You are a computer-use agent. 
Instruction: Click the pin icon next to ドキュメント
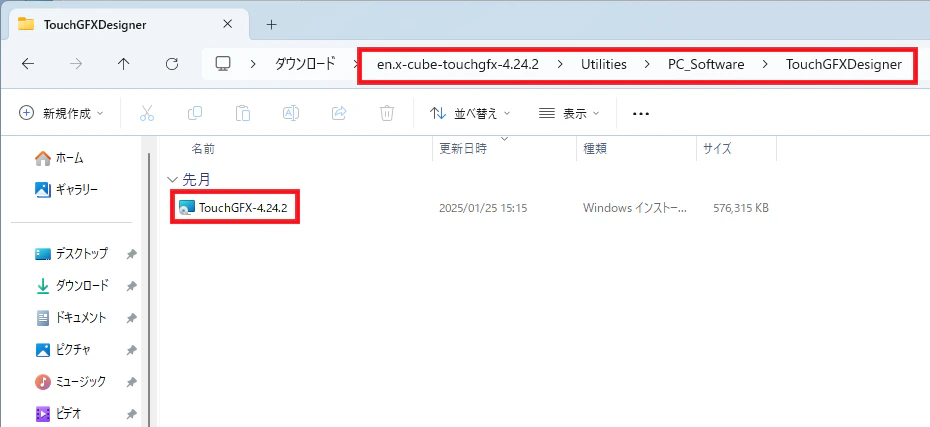pyautogui.click(x=132, y=318)
